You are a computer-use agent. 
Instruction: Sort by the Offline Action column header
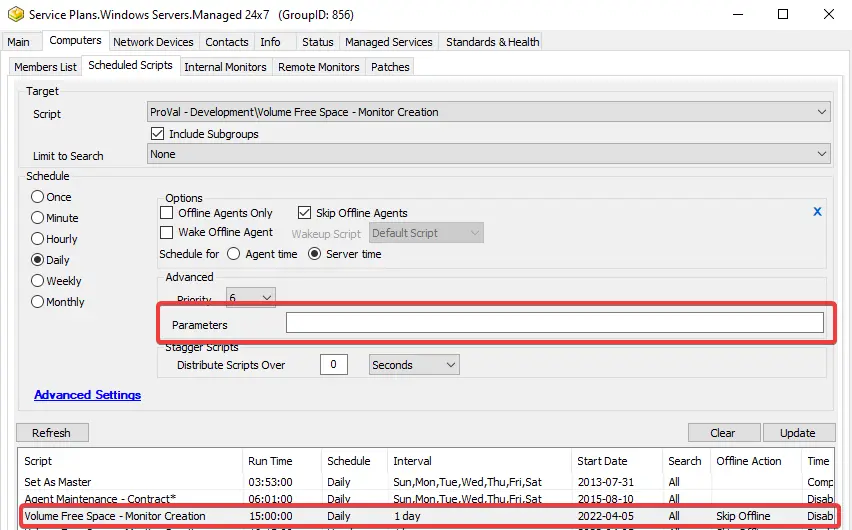point(756,461)
